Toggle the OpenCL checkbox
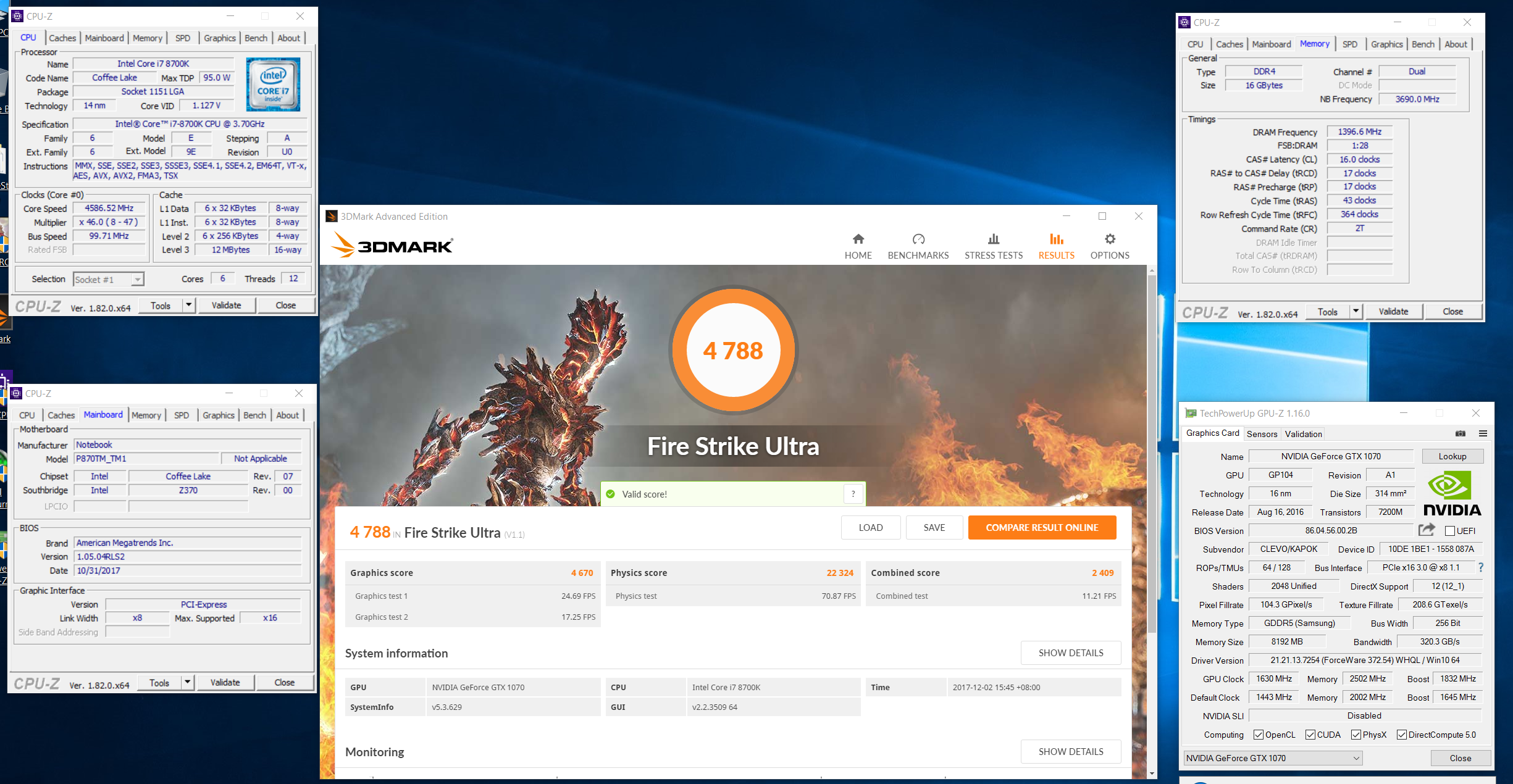 tap(1258, 735)
